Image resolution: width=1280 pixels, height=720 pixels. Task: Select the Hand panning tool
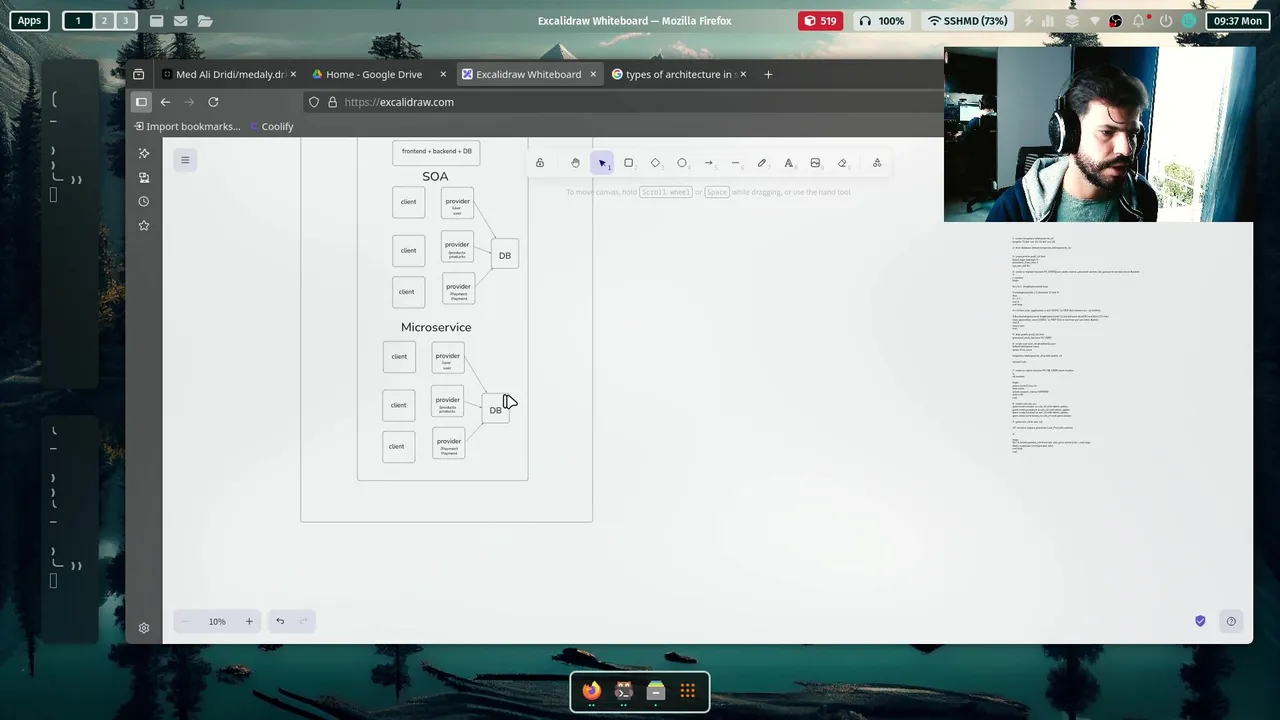click(x=575, y=163)
